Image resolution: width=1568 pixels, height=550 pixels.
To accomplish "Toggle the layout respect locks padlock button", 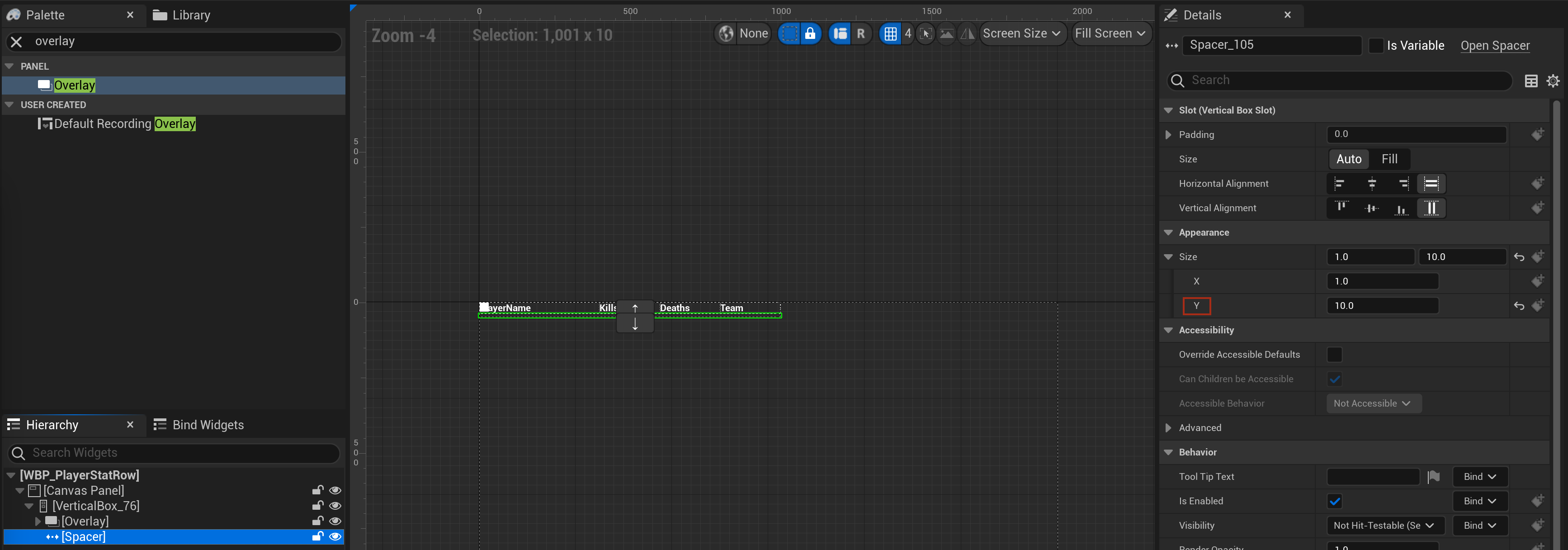I will [x=810, y=33].
